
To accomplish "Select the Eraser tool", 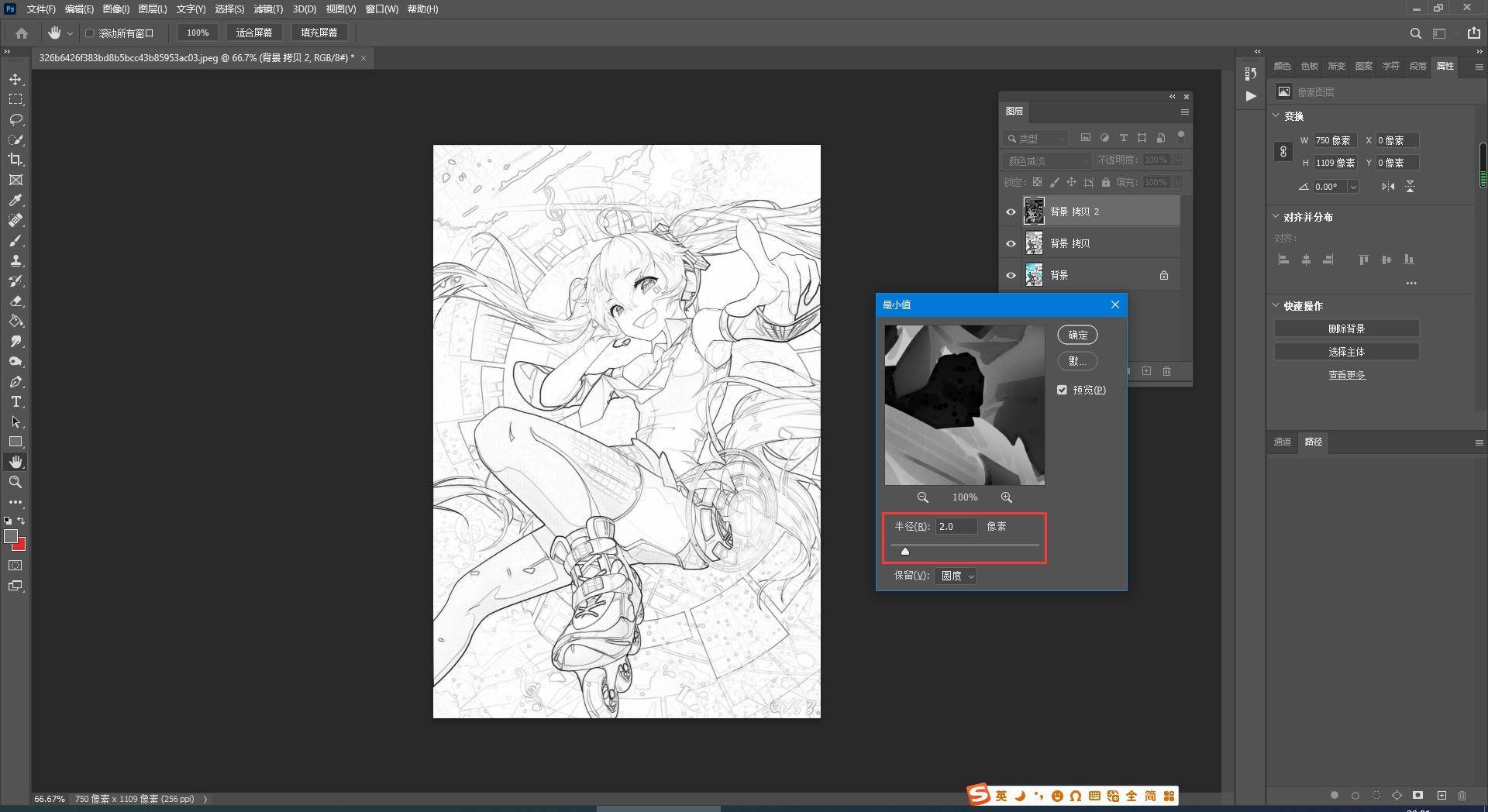I will 15,301.
